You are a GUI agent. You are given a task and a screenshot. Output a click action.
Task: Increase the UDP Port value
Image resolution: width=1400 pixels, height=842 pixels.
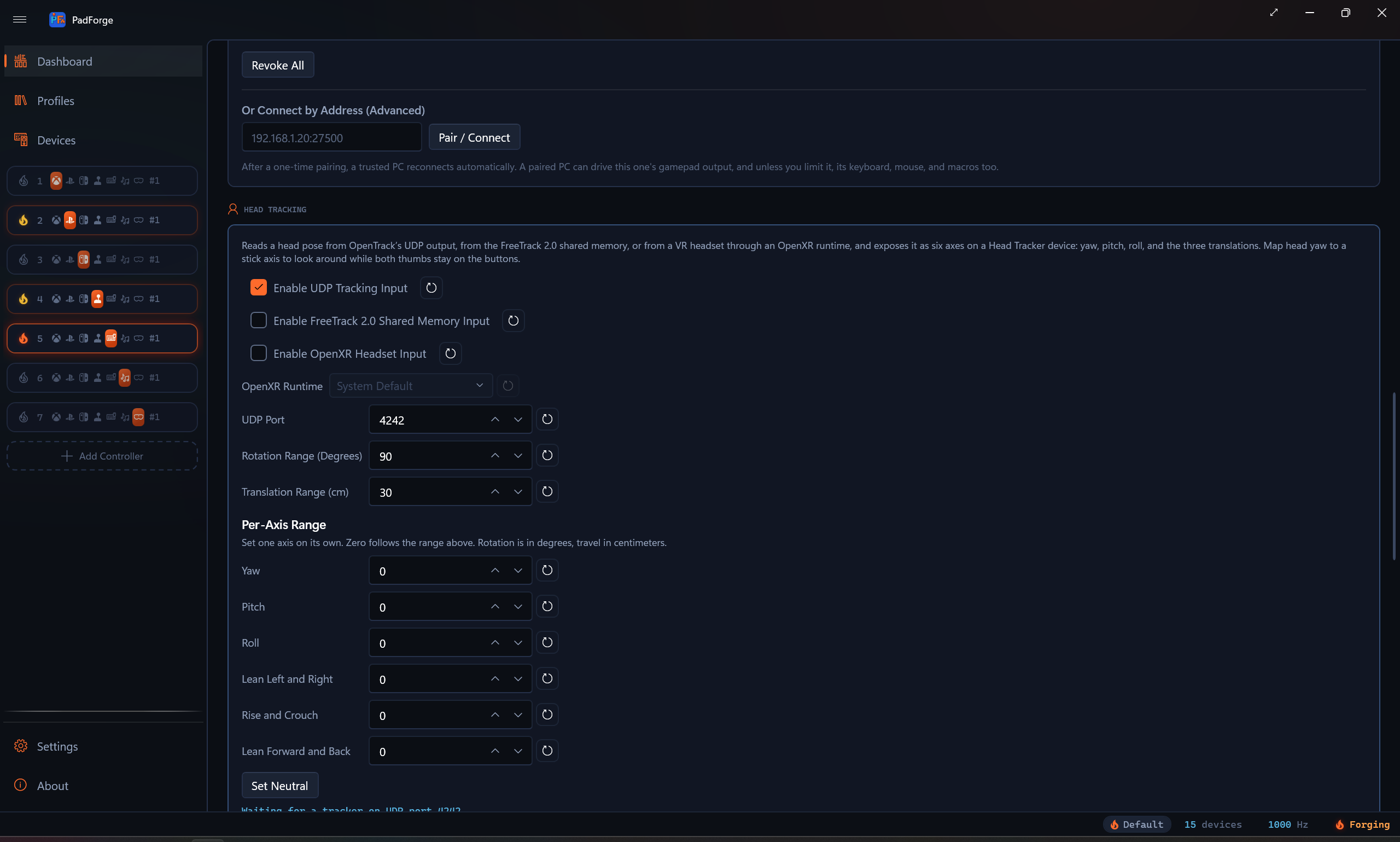pos(495,419)
